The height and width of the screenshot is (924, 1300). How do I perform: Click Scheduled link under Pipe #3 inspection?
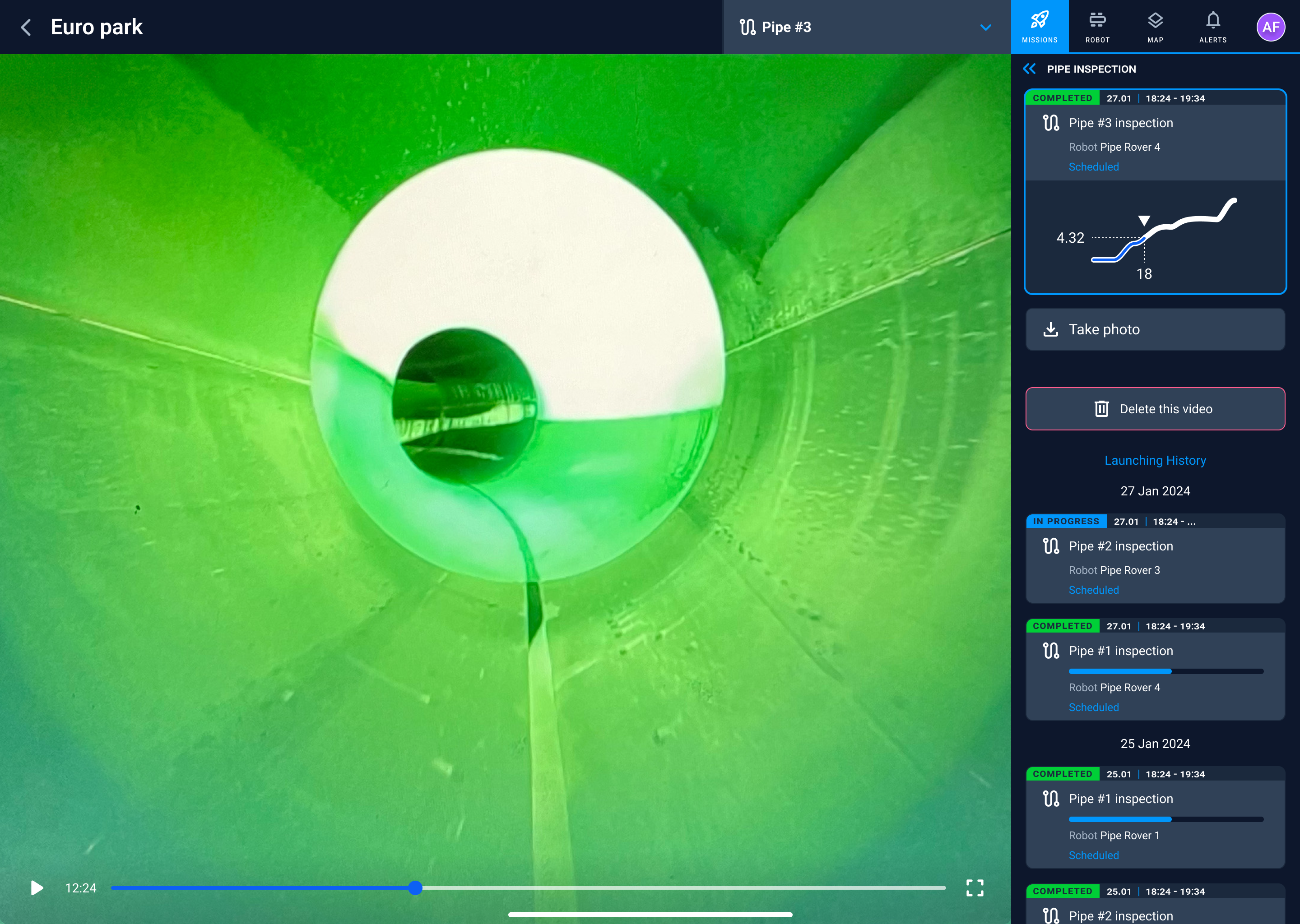(1093, 166)
